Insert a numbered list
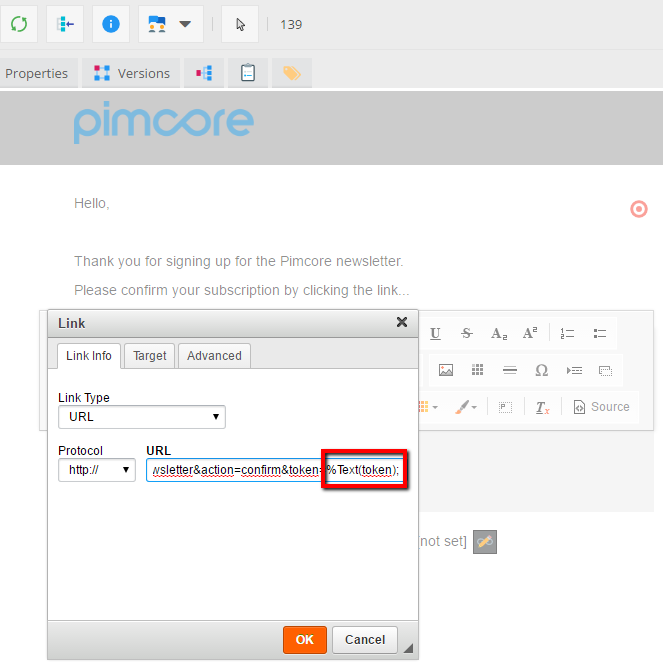 point(567,333)
